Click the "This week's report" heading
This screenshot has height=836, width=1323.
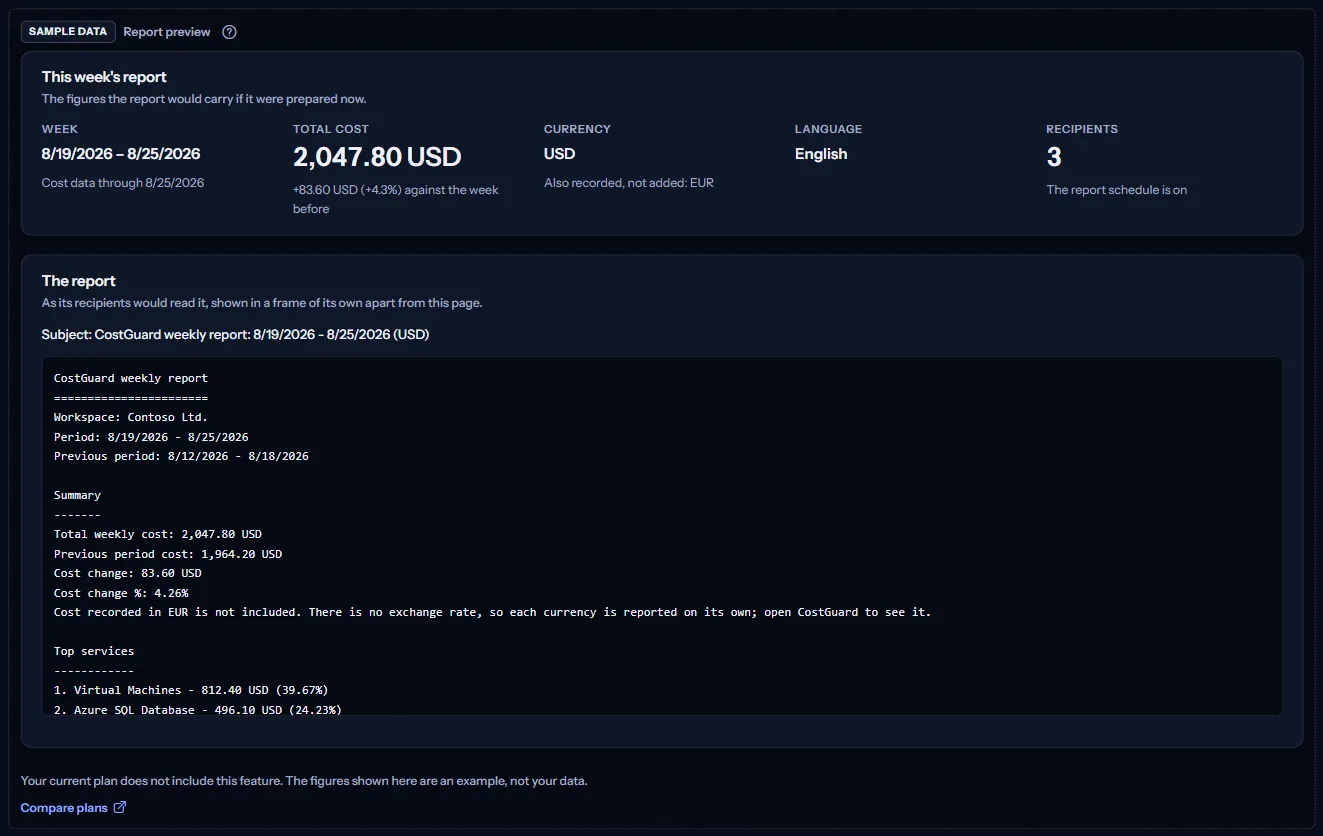[x=104, y=77]
